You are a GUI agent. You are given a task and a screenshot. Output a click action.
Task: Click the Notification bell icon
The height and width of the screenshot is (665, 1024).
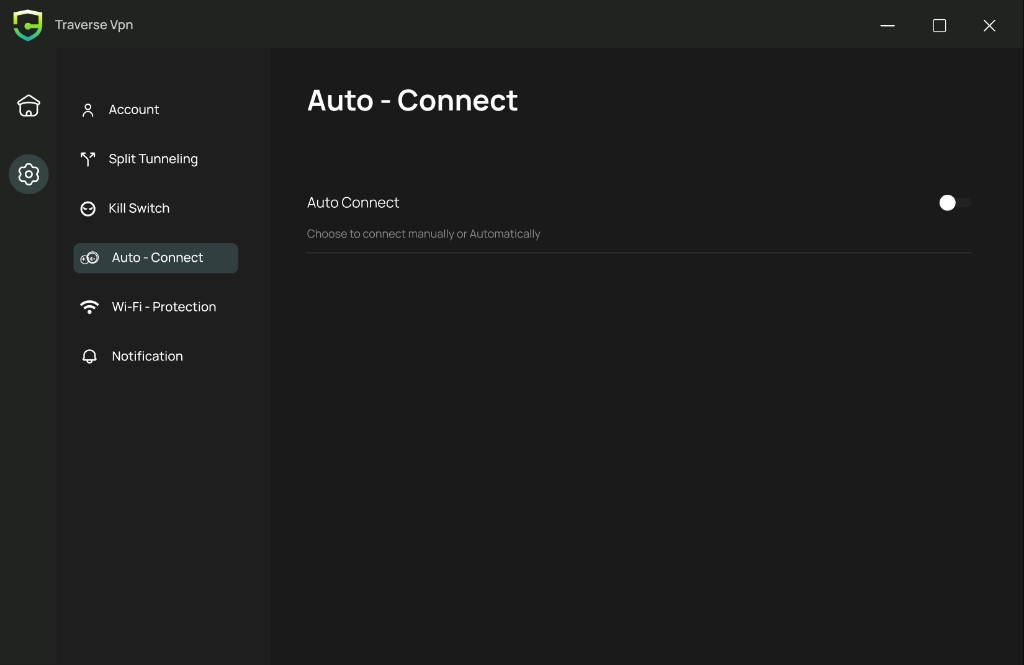tap(89, 356)
